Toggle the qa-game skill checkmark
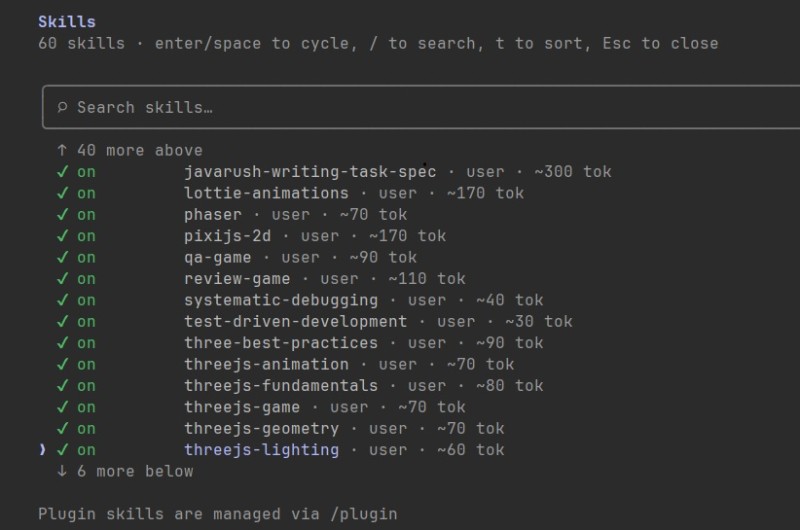 (62, 258)
